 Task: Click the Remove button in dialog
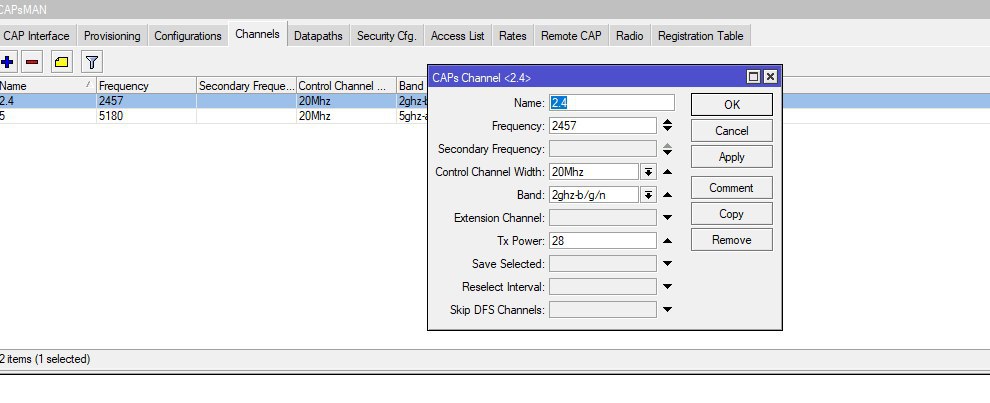(x=732, y=239)
